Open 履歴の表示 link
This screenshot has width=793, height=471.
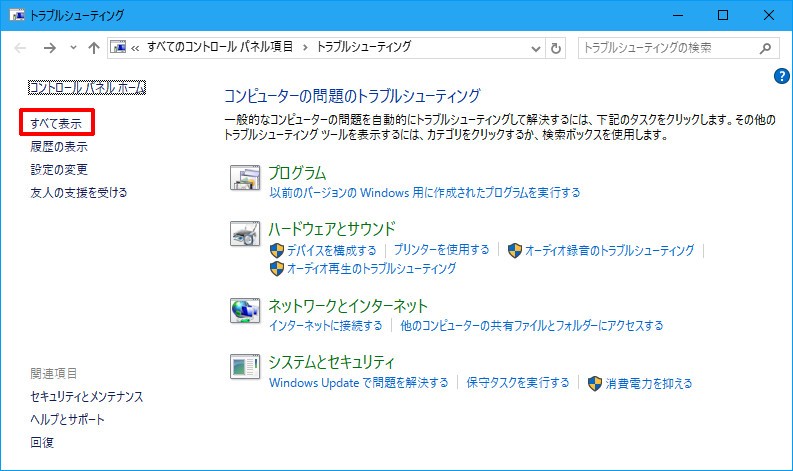coord(59,147)
